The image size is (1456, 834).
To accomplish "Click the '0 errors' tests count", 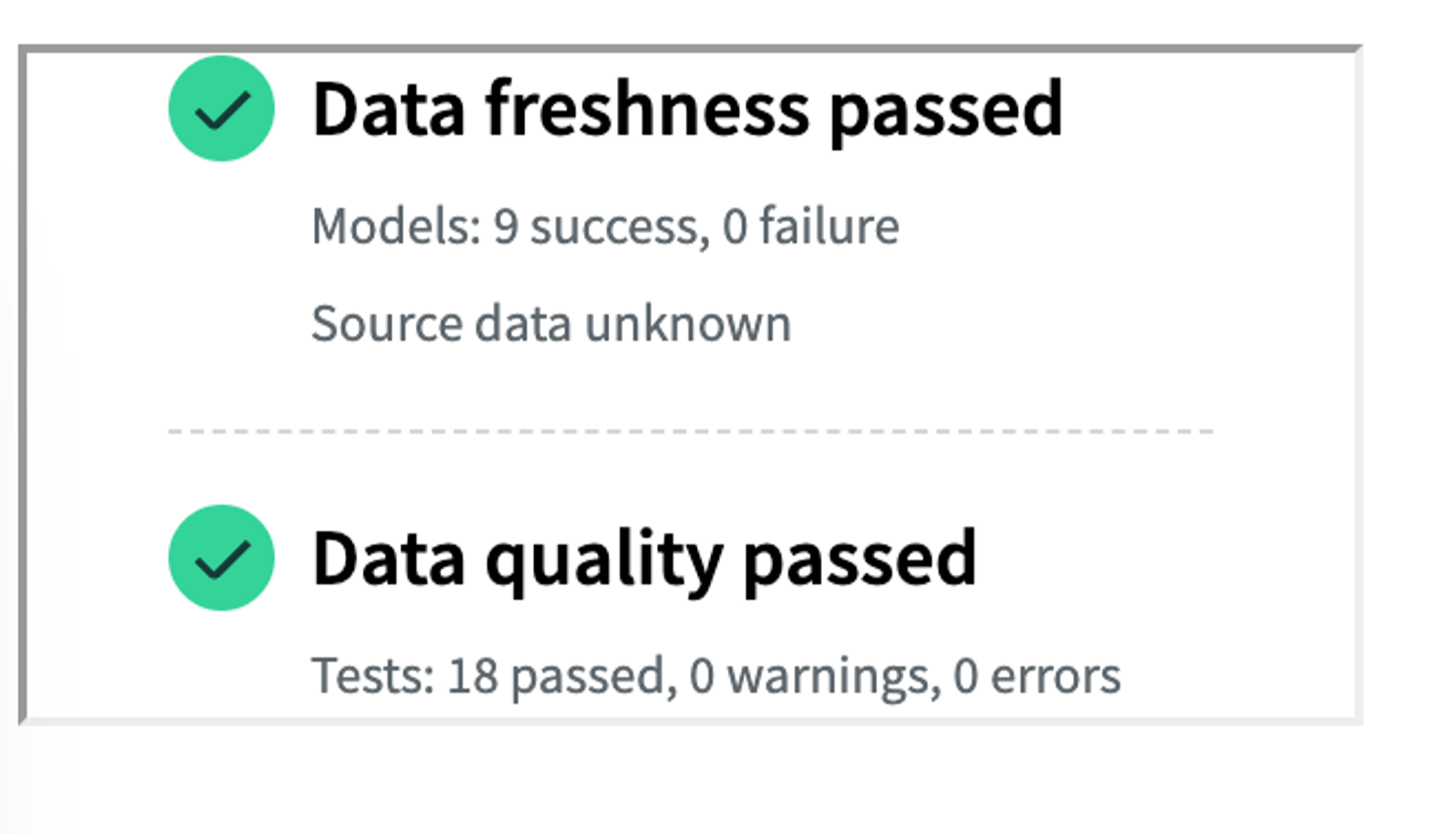I will click(1037, 676).
